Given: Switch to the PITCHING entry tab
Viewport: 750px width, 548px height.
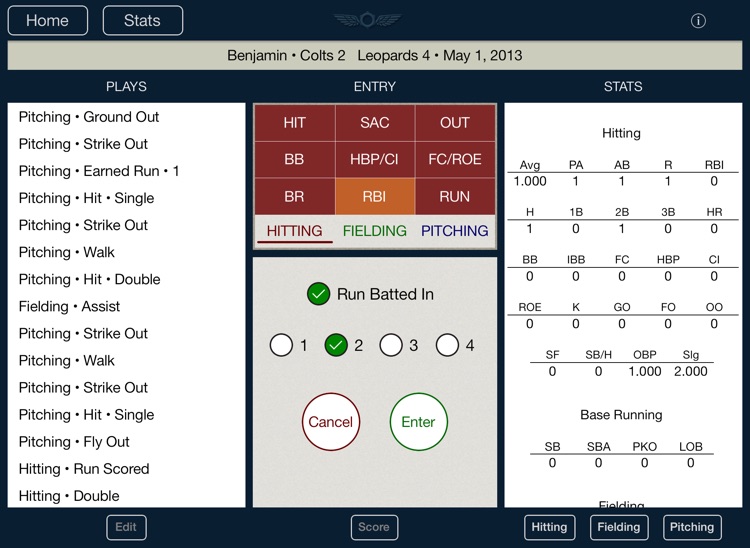Looking at the screenshot, I should click(x=454, y=231).
